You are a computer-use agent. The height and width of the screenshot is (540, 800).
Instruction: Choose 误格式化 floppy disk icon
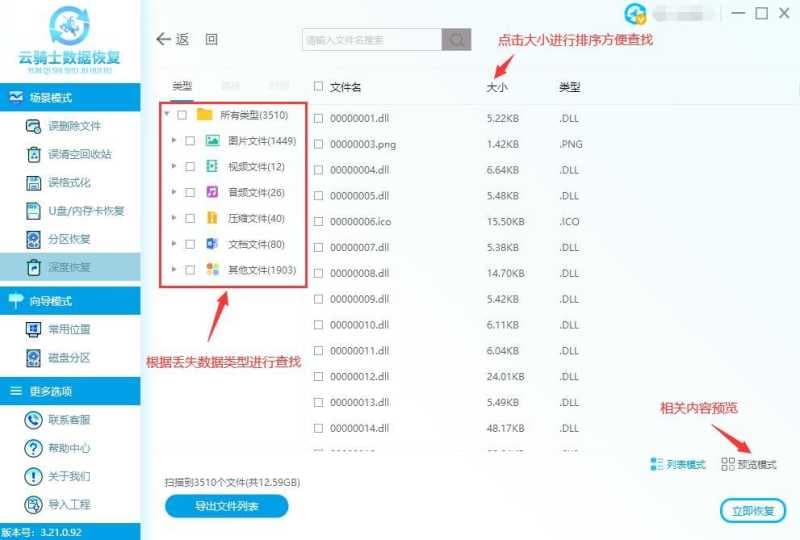coord(33,183)
